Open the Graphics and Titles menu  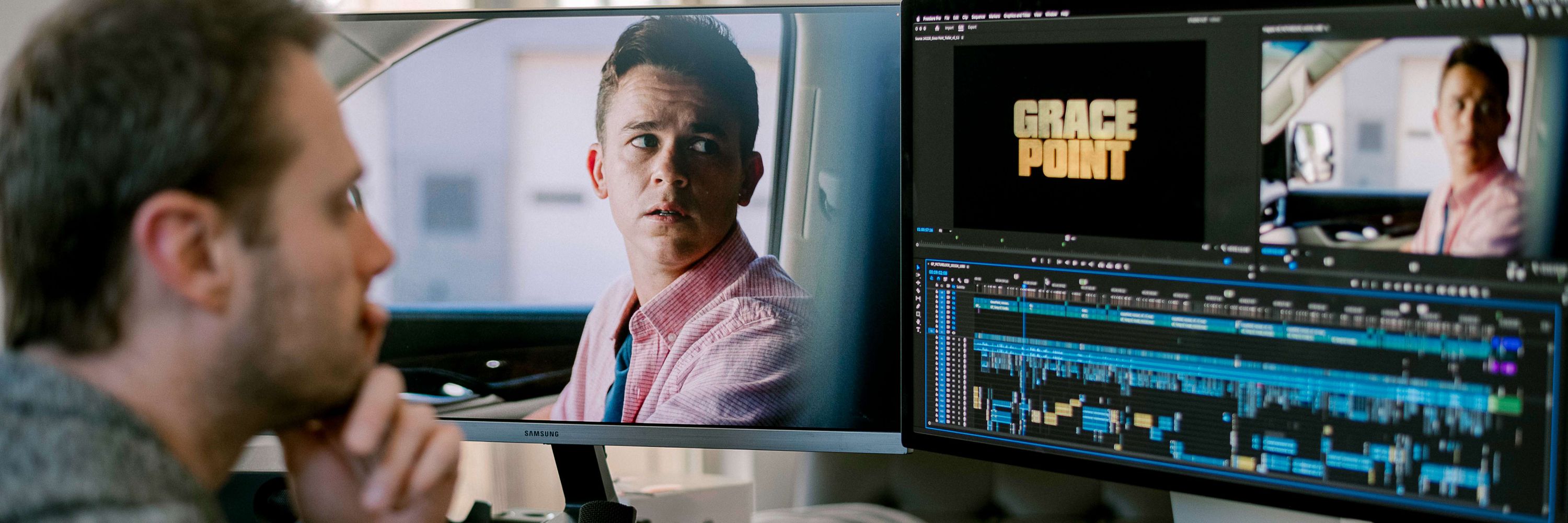1017,16
